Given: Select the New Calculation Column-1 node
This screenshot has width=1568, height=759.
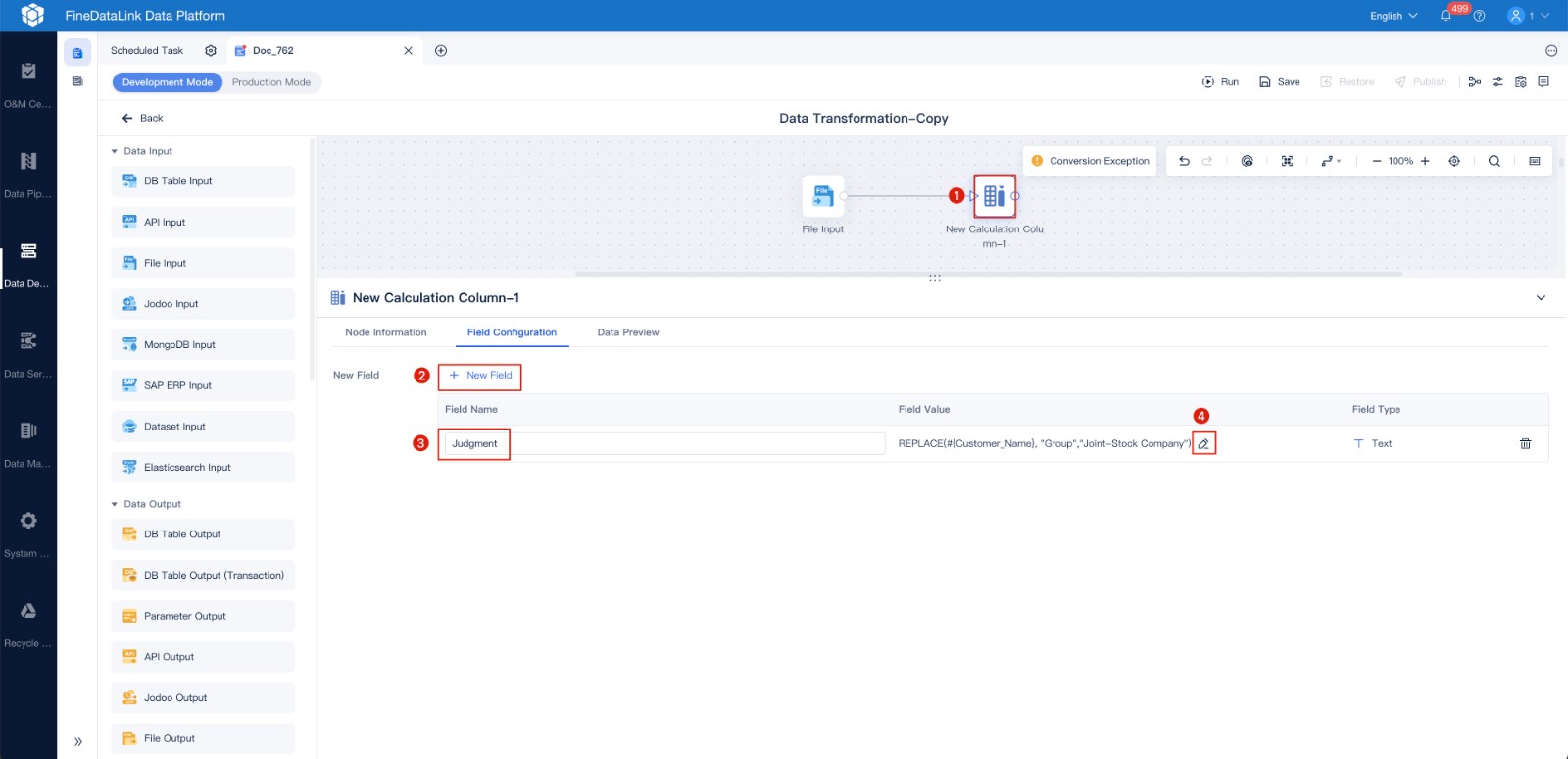Looking at the screenshot, I should [x=995, y=196].
